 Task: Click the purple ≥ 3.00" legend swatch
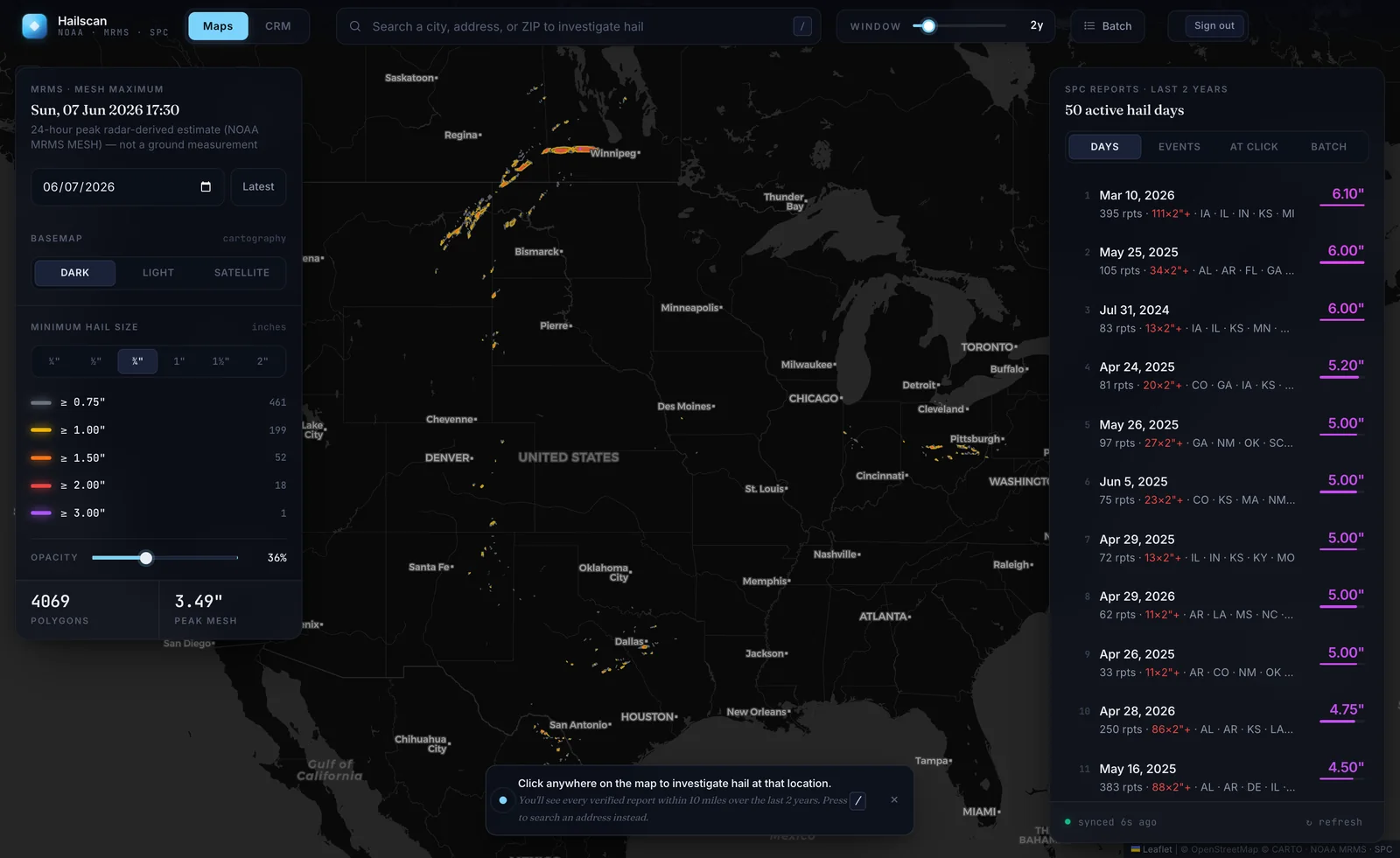(41, 513)
